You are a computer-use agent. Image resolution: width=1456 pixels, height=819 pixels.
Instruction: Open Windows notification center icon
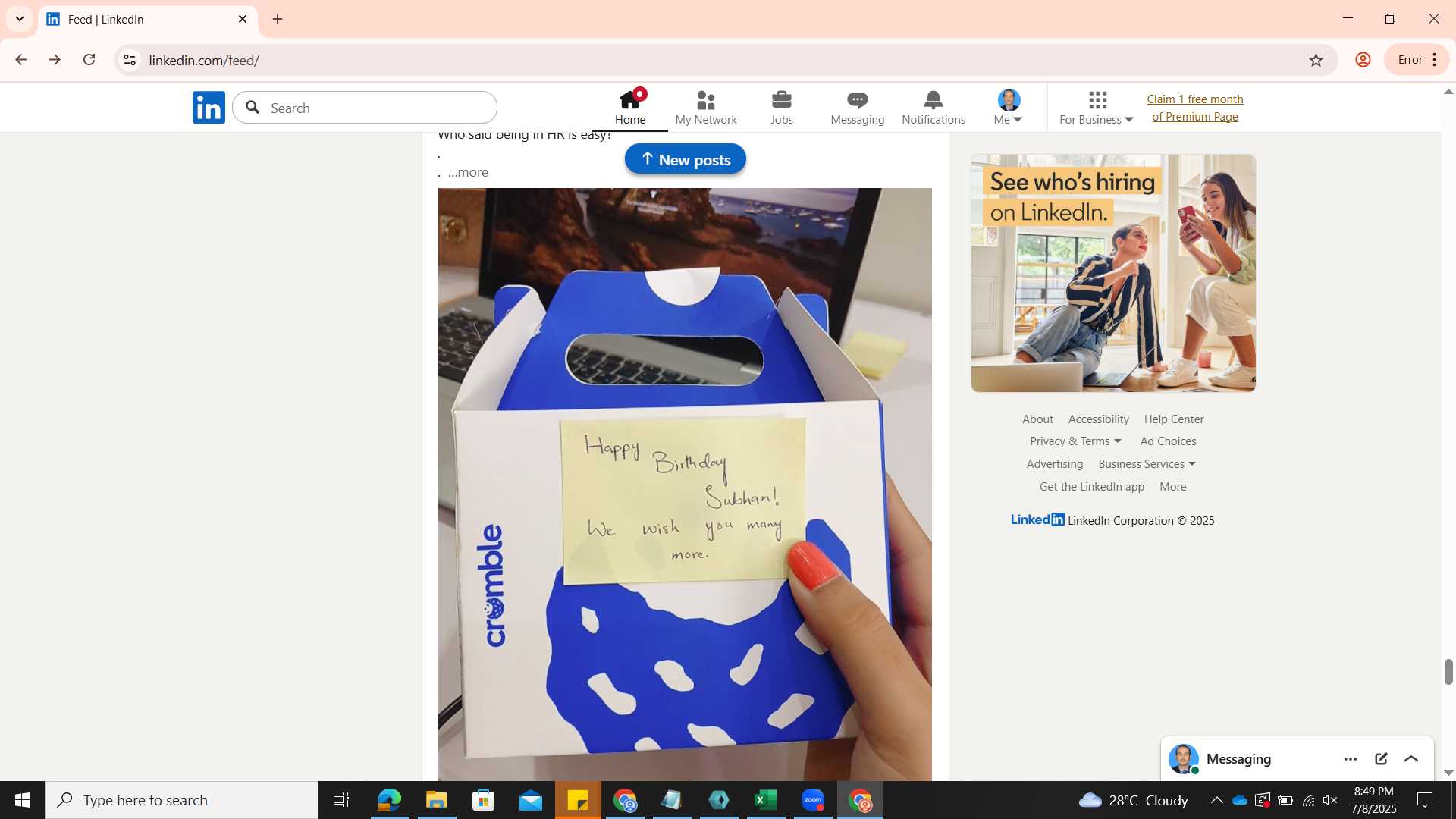click(x=1425, y=800)
